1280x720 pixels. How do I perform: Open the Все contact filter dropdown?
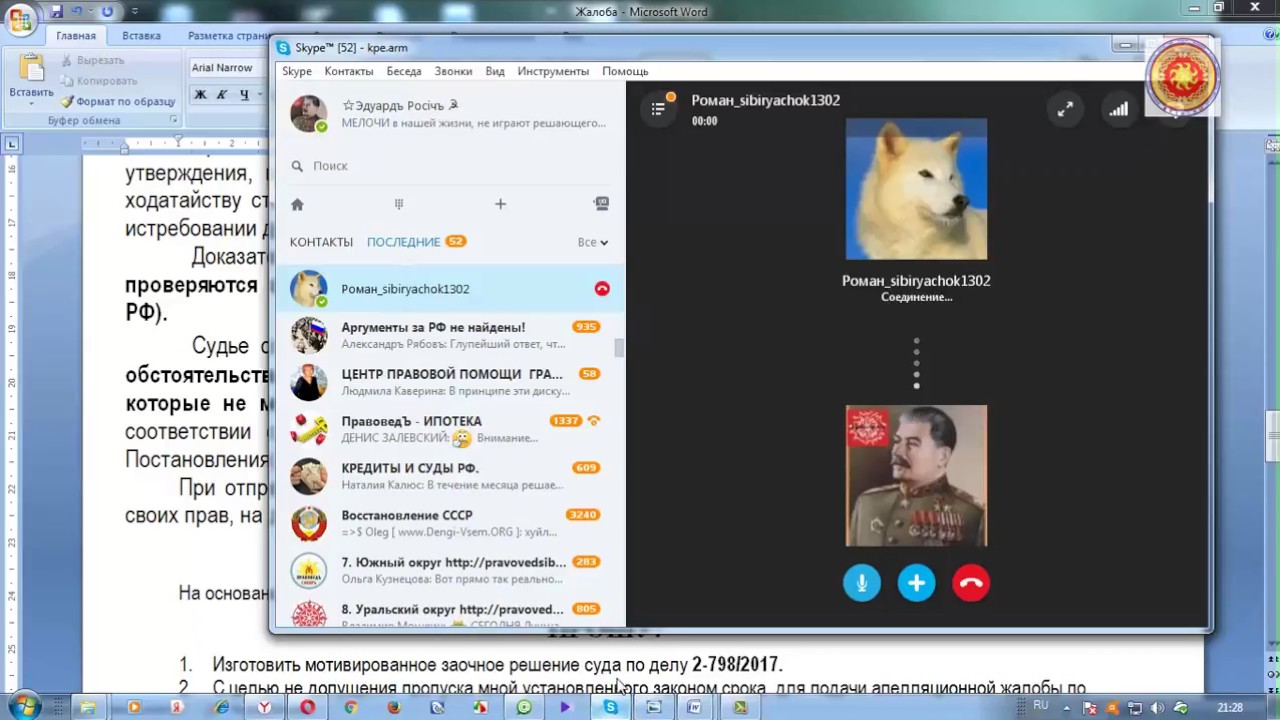[592, 242]
